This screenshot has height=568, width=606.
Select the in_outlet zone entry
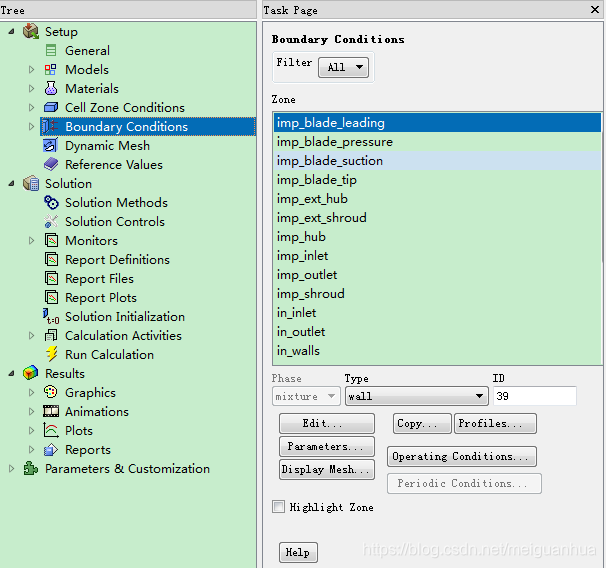click(x=301, y=332)
